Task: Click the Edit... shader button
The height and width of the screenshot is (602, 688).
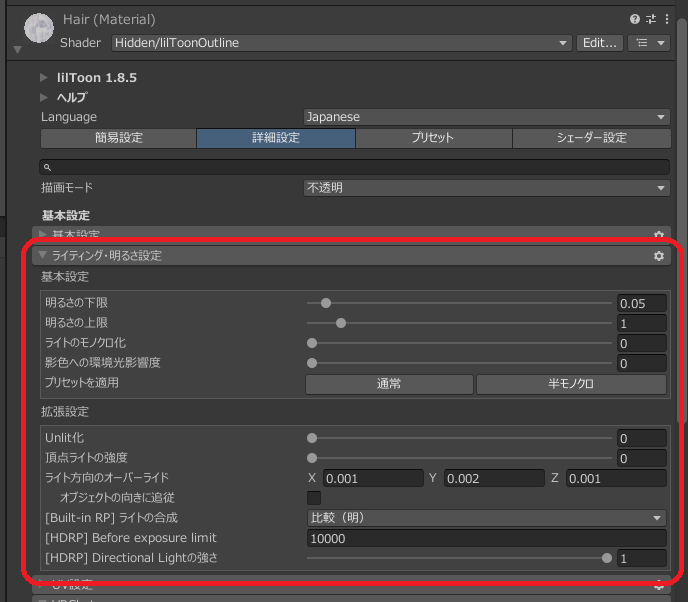Action: click(599, 43)
